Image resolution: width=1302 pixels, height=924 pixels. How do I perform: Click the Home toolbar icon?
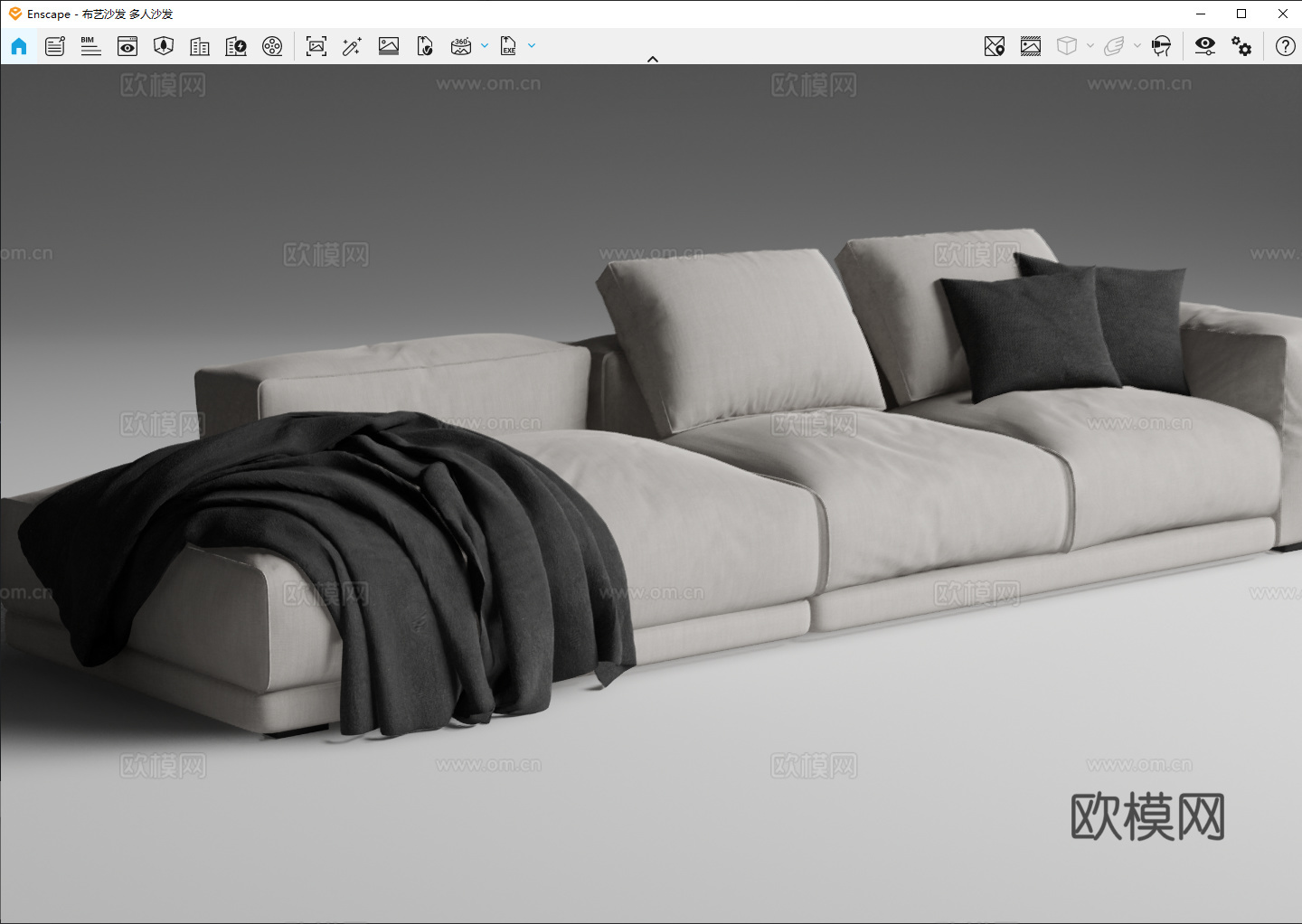pos(19,46)
